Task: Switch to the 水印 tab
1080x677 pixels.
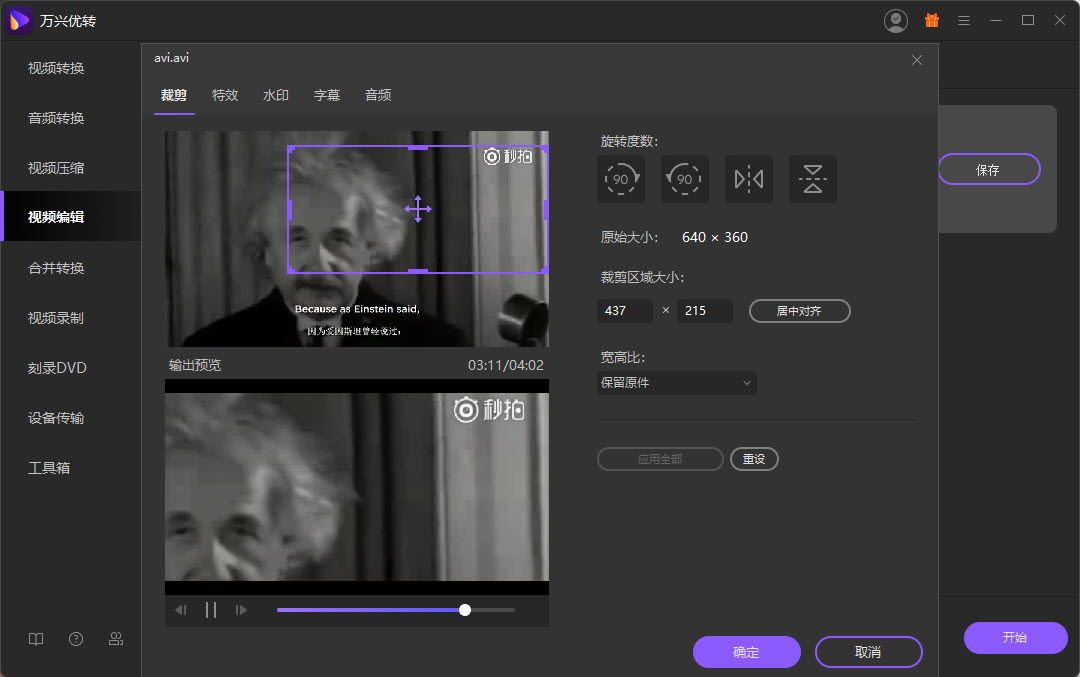Action: click(x=276, y=95)
